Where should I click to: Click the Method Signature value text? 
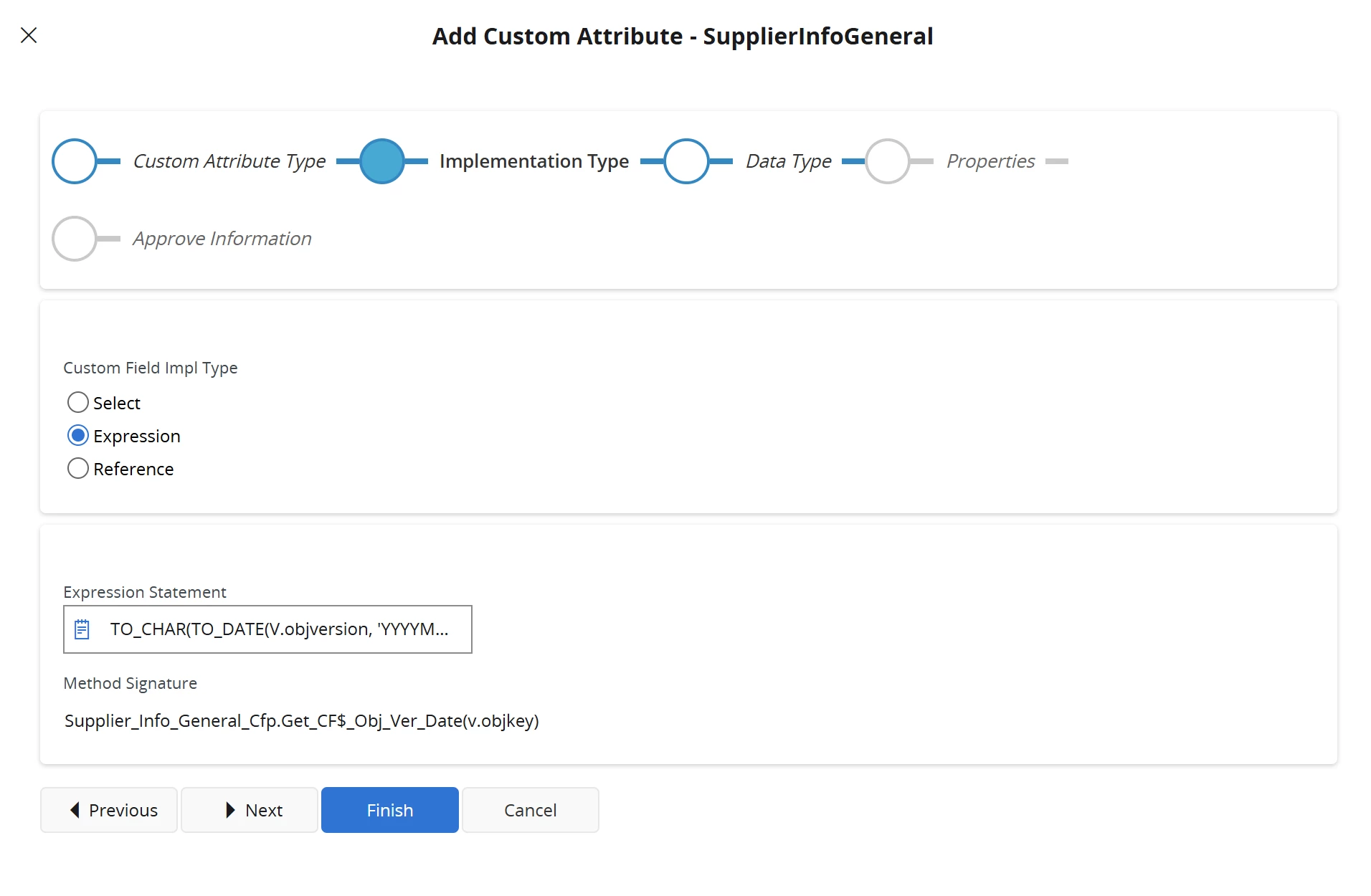(x=301, y=720)
